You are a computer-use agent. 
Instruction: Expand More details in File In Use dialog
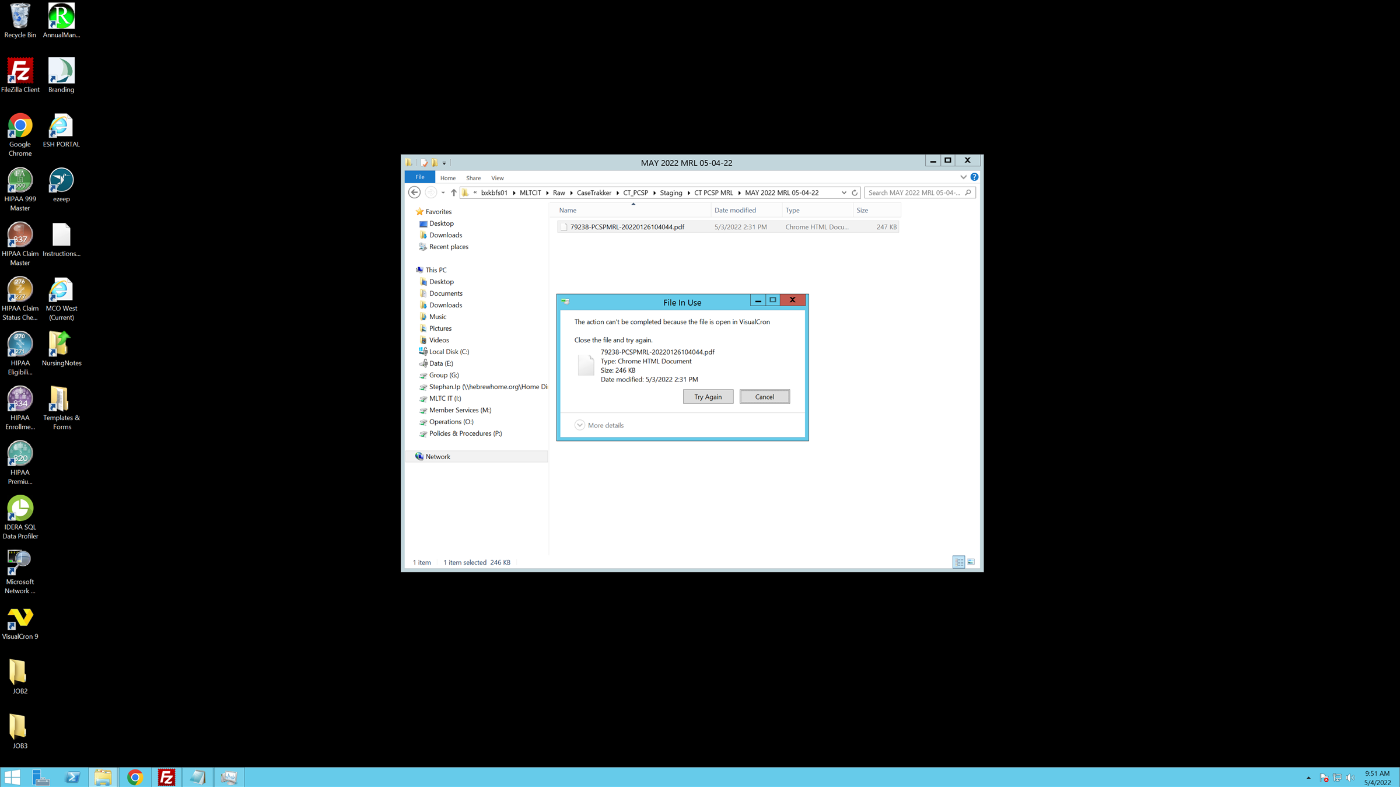pos(599,425)
